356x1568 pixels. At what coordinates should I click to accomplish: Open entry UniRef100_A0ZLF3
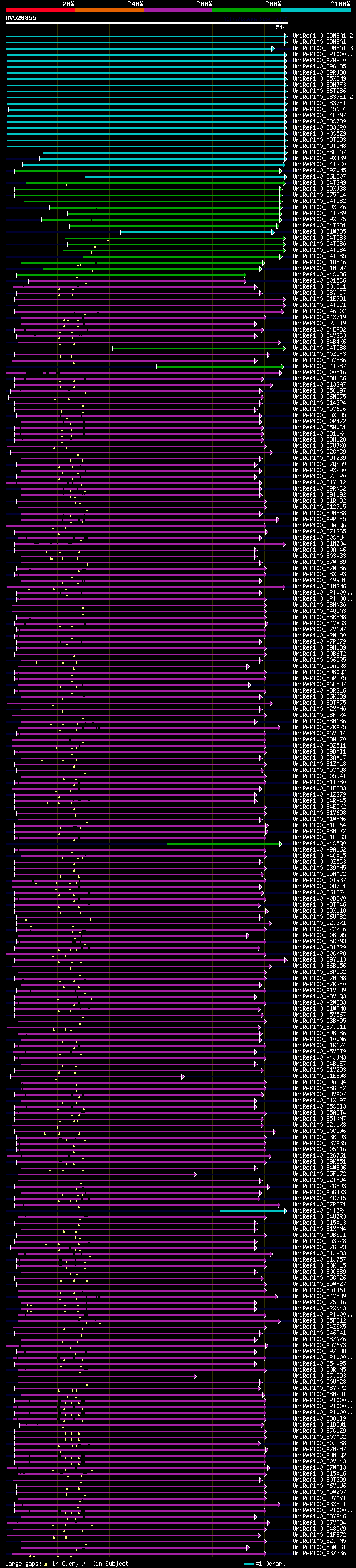tap(319, 354)
